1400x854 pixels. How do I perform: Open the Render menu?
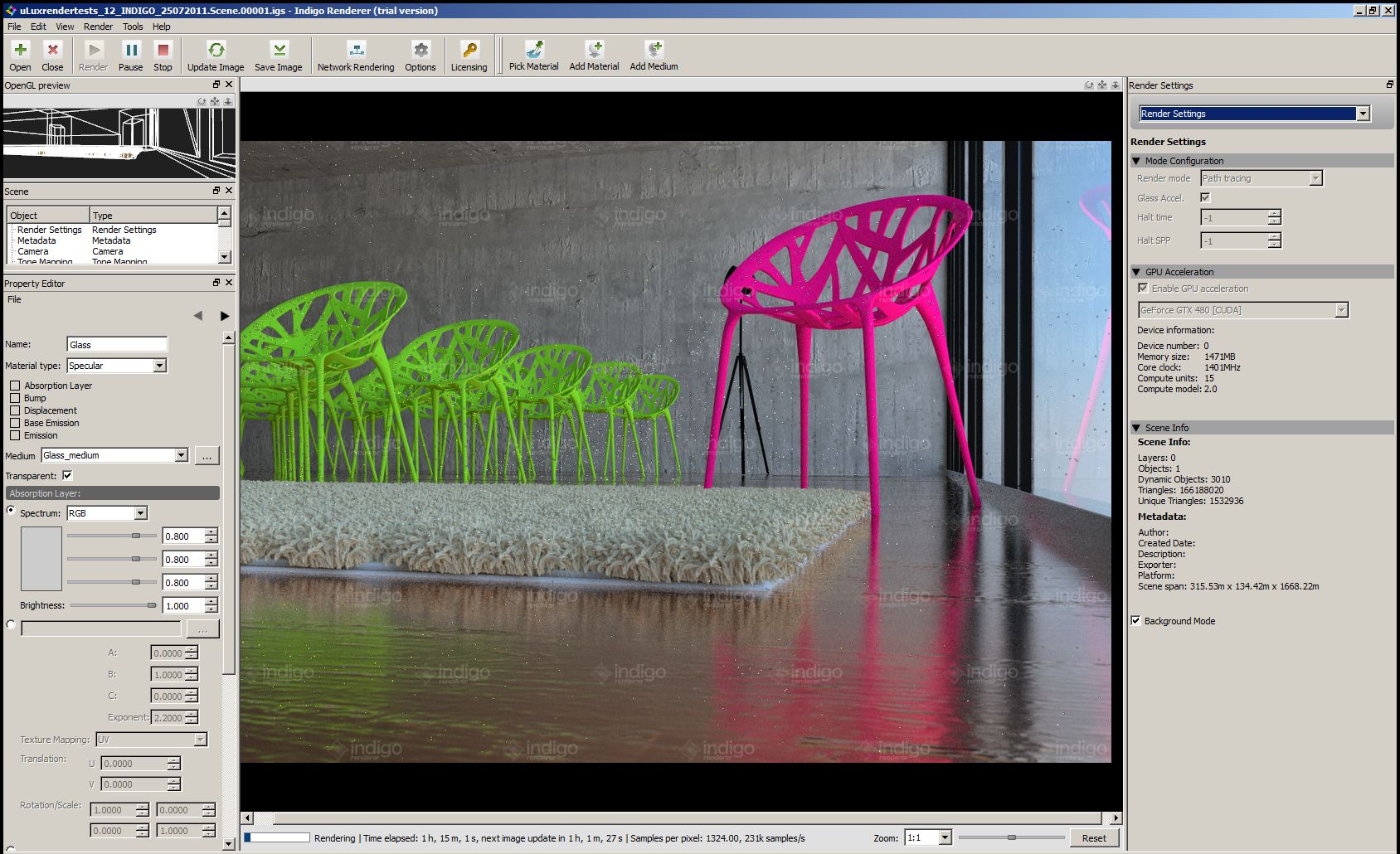click(x=98, y=27)
